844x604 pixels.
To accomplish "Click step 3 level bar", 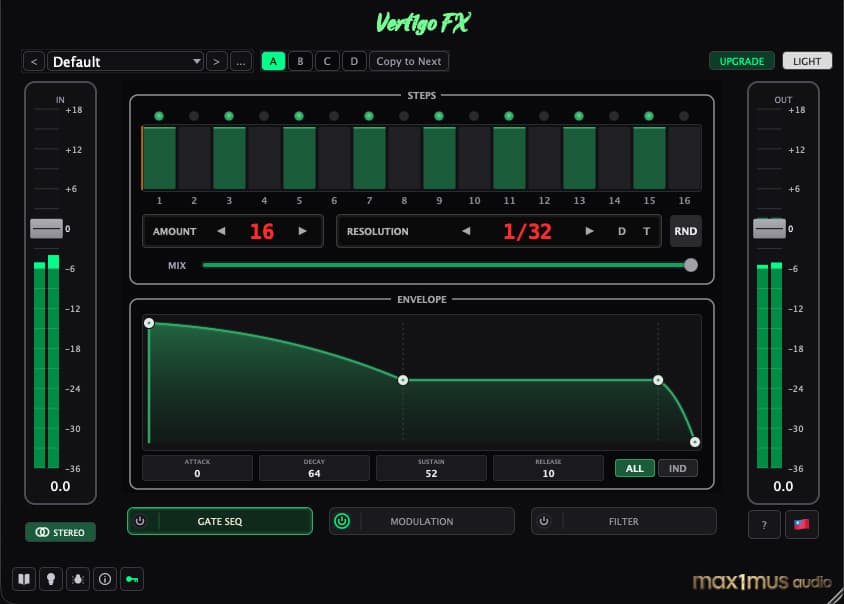I will click(x=229, y=158).
